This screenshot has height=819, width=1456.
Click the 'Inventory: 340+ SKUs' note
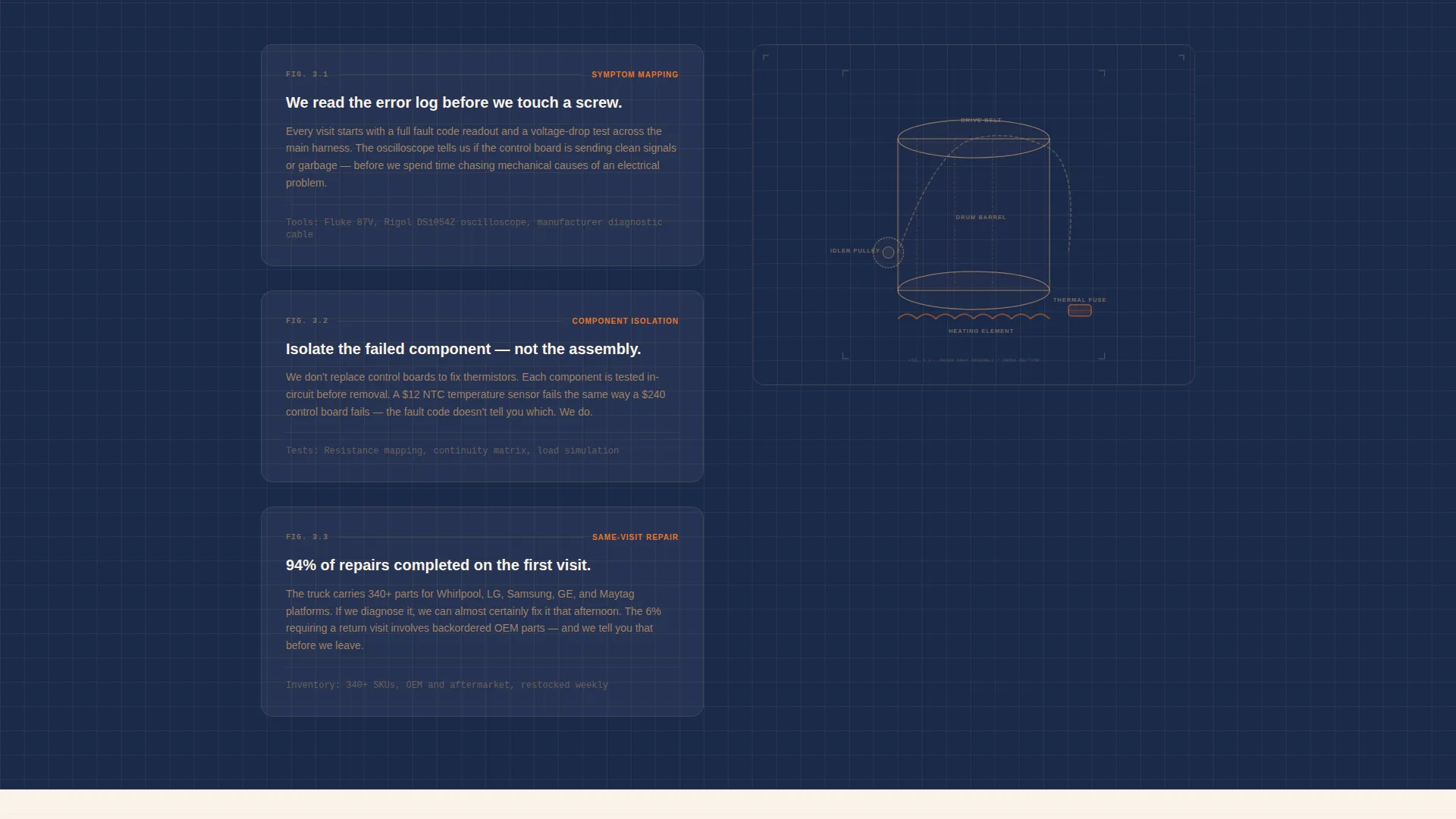447,685
